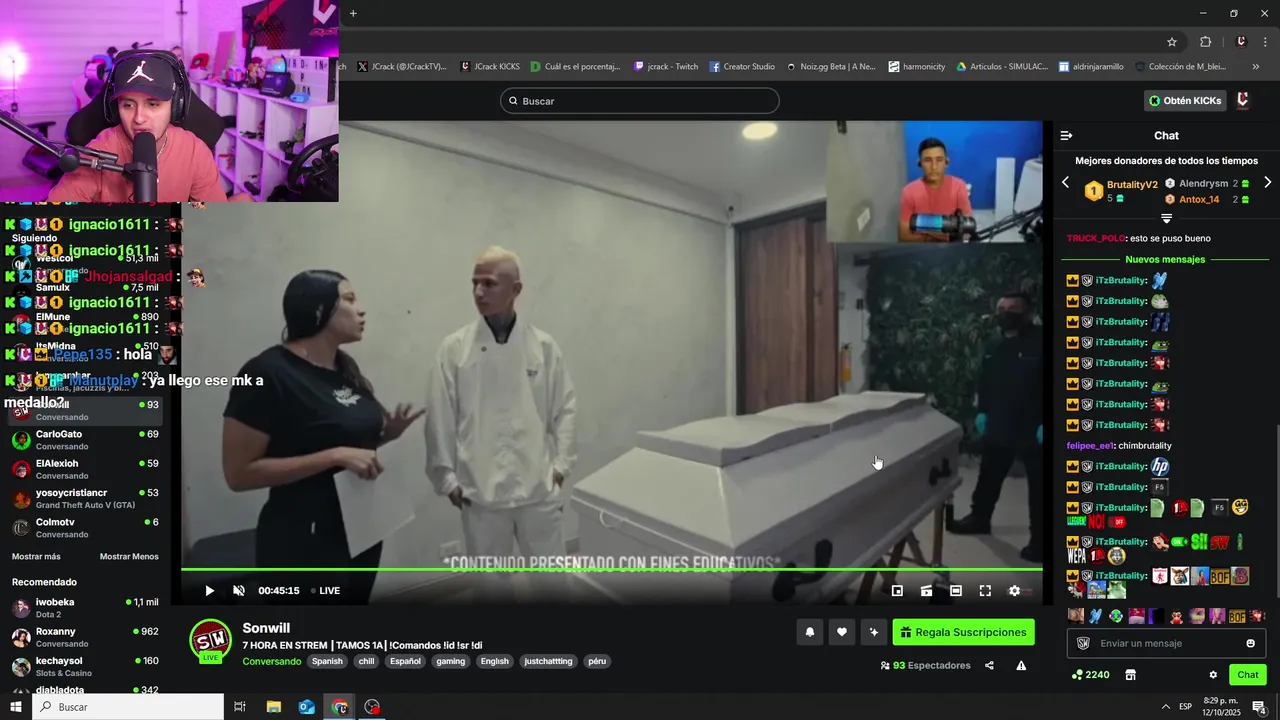Send message with the Chat button
The width and height of the screenshot is (1280, 720).
(1248, 675)
